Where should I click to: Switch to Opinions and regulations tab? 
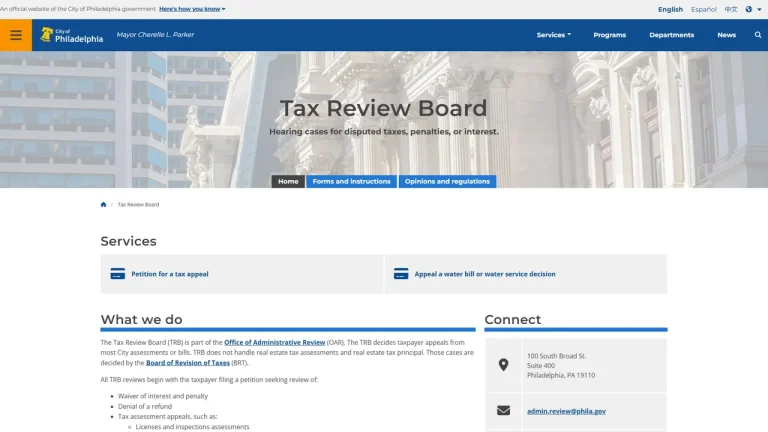pos(447,181)
